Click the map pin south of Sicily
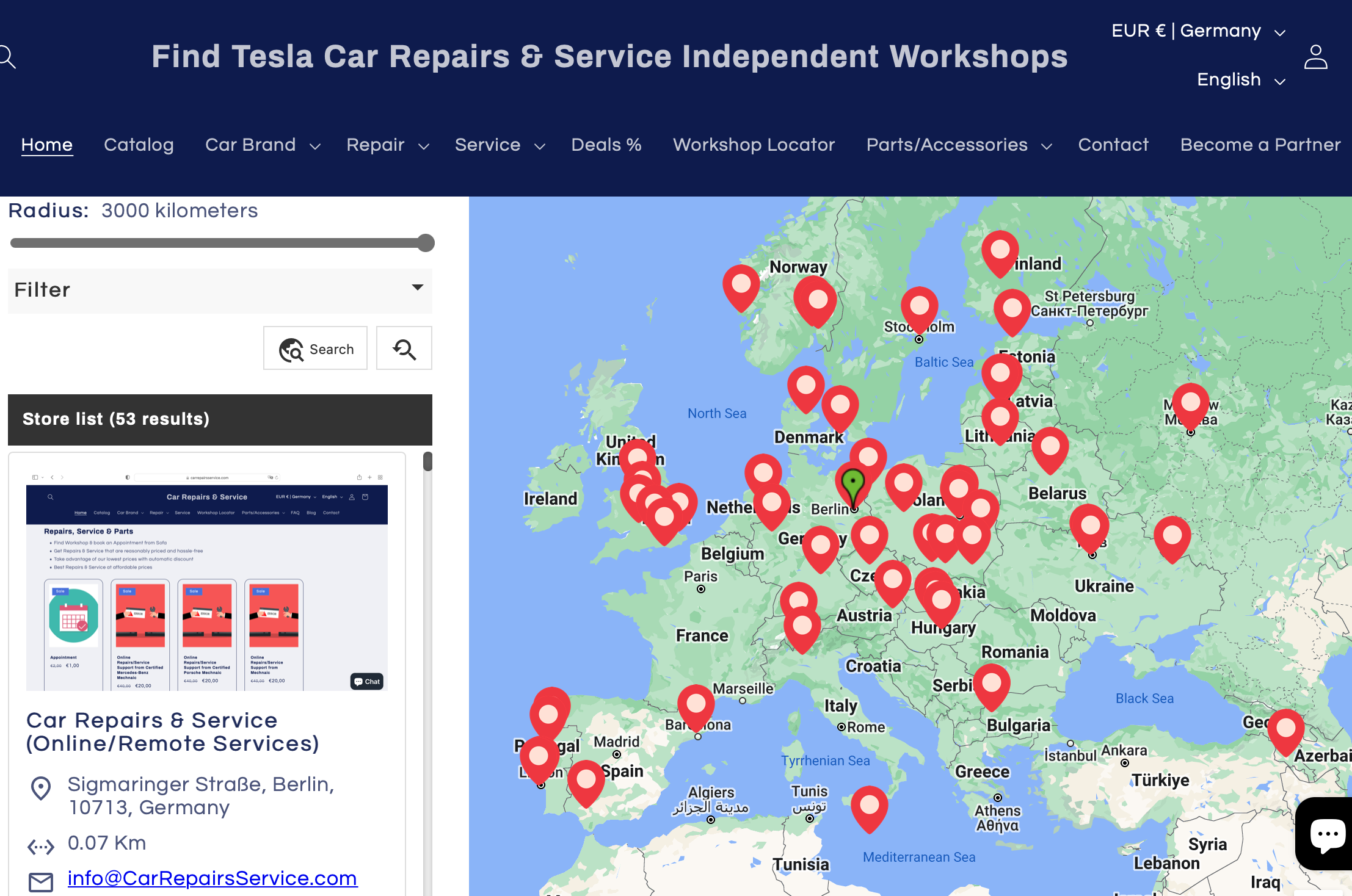The image size is (1352, 896). tap(869, 807)
